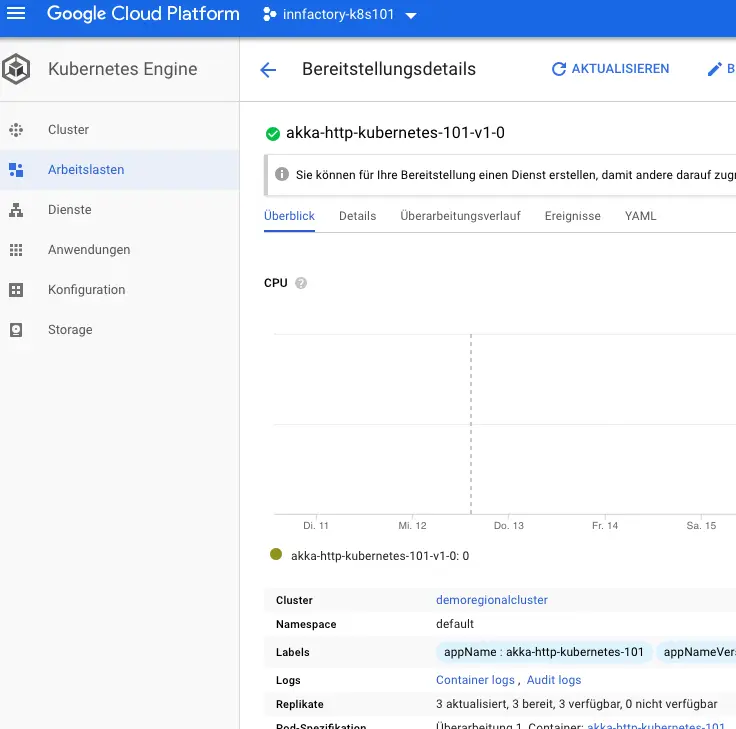Open the Cluster section
The width and height of the screenshot is (736, 729).
click(x=120, y=130)
